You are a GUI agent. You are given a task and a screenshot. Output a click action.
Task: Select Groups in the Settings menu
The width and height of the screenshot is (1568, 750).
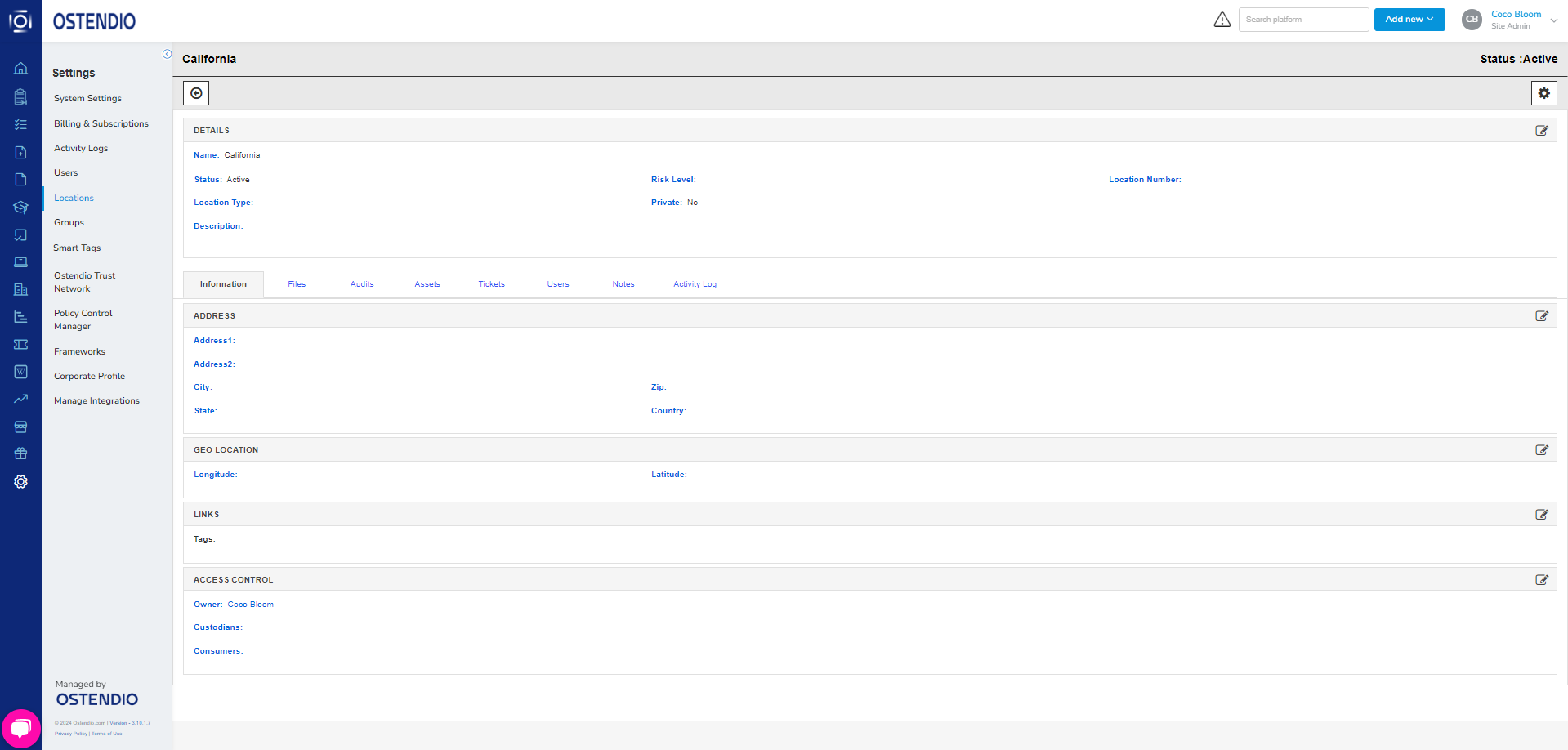click(x=69, y=222)
